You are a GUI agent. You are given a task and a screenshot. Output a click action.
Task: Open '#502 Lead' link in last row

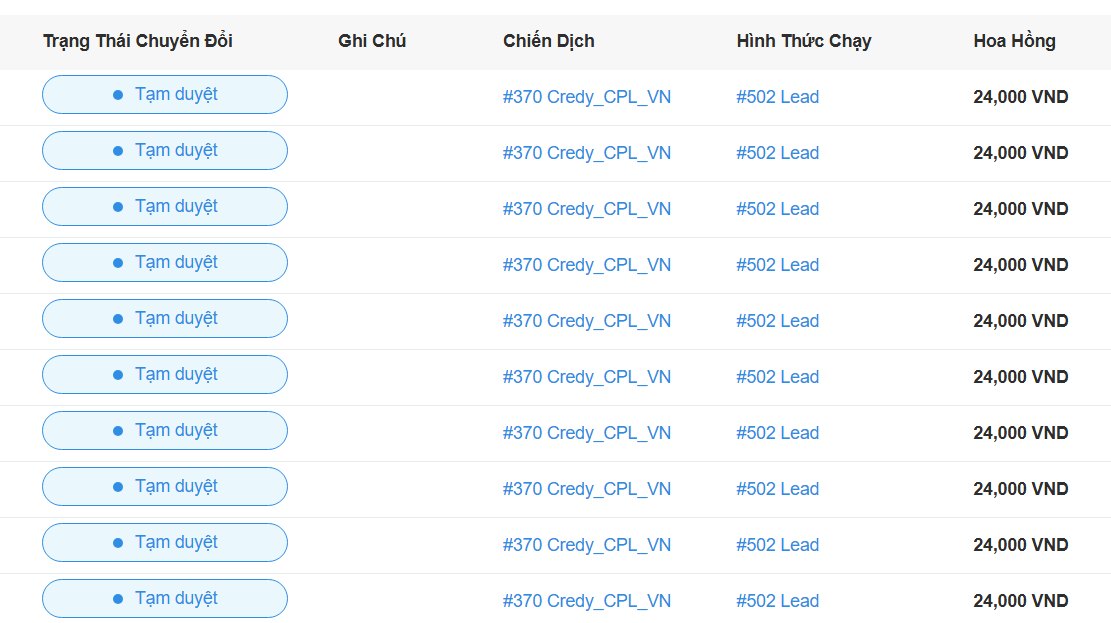pos(777,601)
